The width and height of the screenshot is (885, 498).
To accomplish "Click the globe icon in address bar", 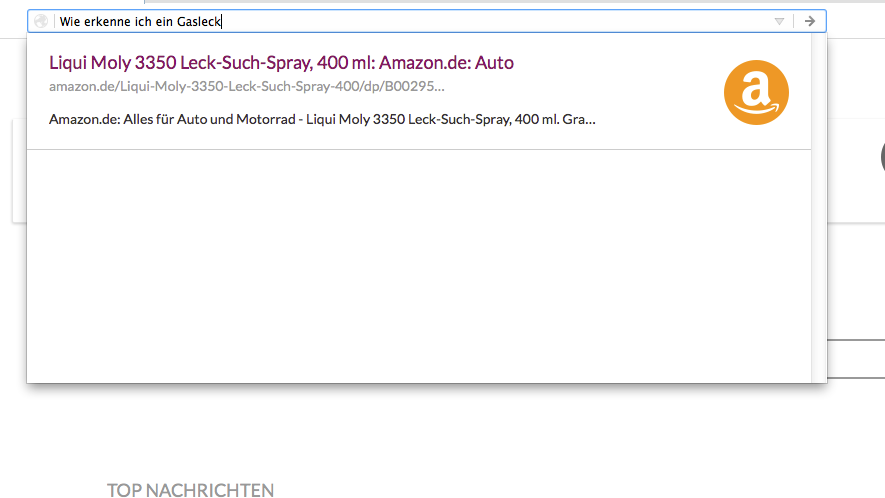I will pyautogui.click(x=41, y=21).
